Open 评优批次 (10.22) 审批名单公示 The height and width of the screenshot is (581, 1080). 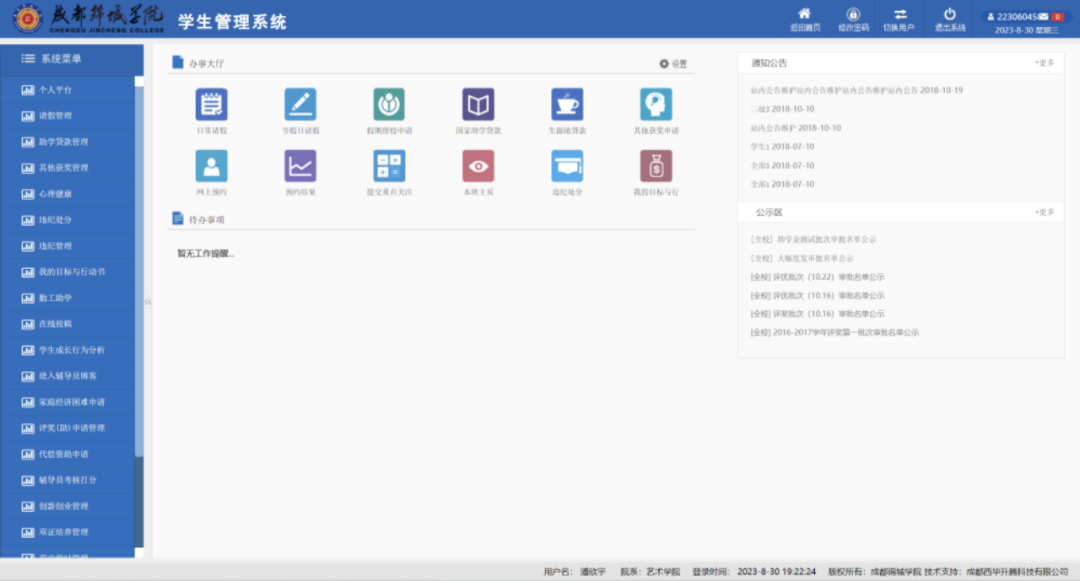coord(818,277)
